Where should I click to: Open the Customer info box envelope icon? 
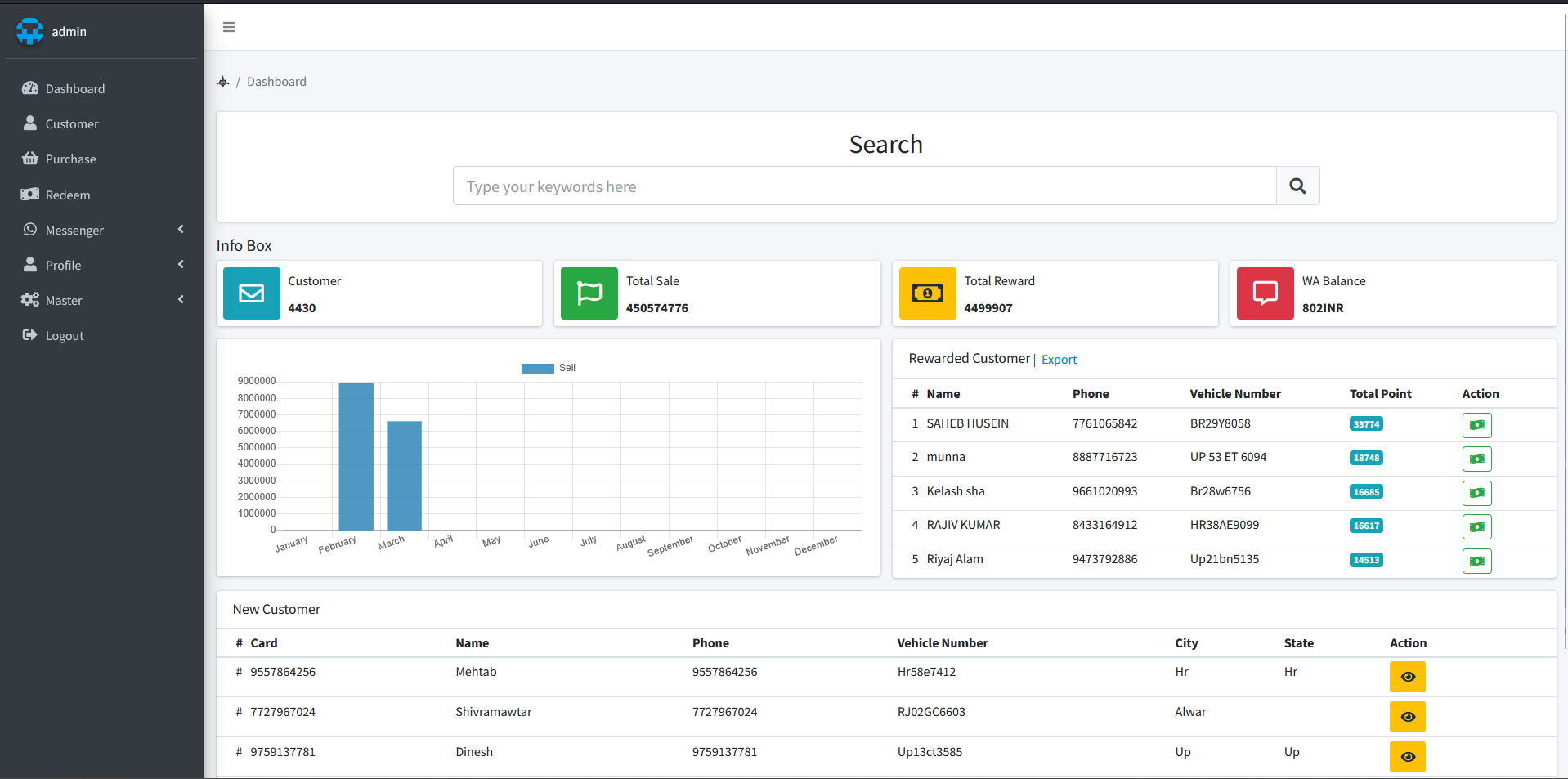(251, 293)
